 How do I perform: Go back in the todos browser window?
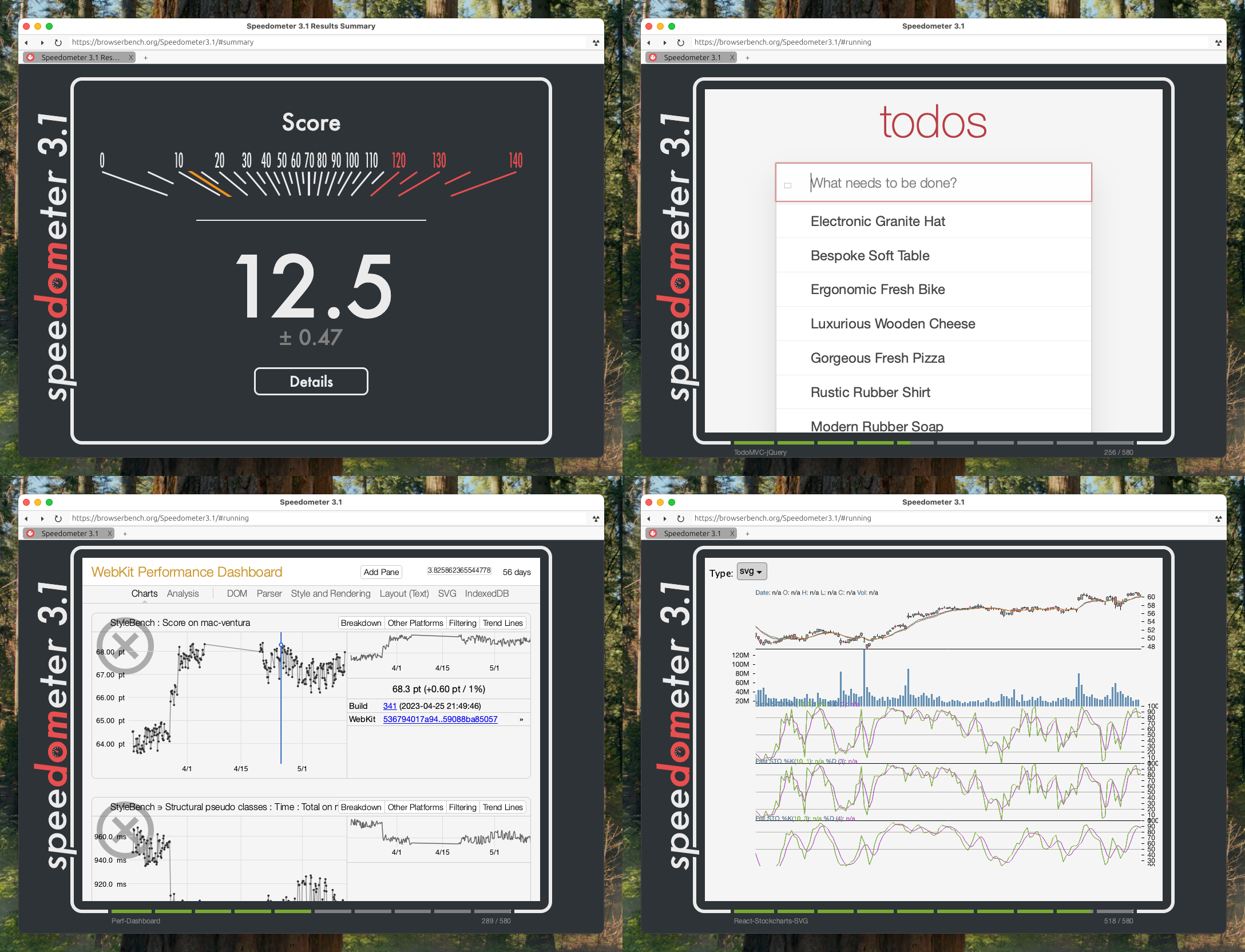click(x=648, y=42)
